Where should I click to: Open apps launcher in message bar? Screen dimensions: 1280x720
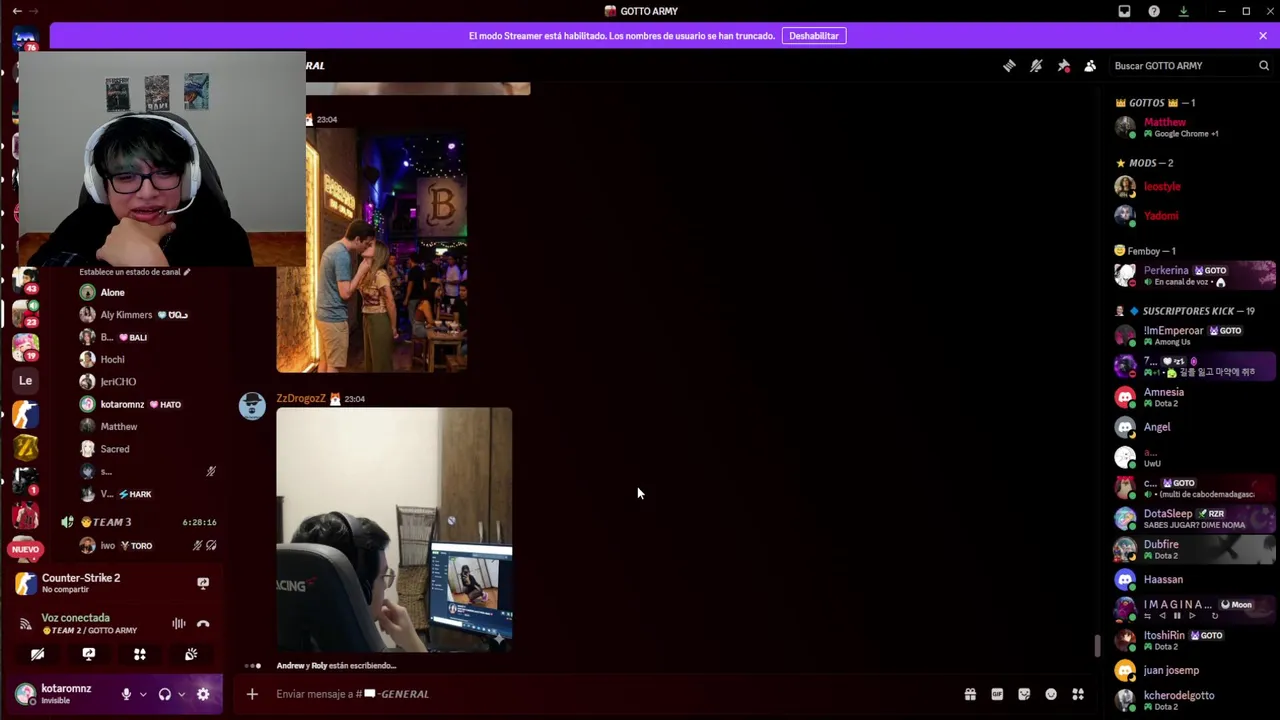point(1078,694)
